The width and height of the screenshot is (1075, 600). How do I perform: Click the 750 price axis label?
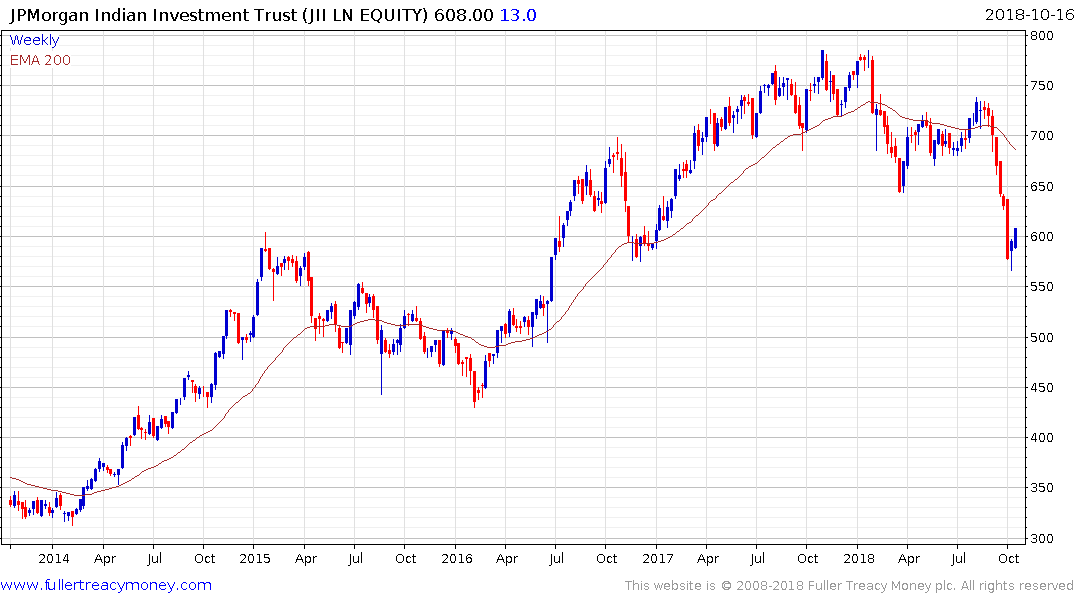point(1042,86)
